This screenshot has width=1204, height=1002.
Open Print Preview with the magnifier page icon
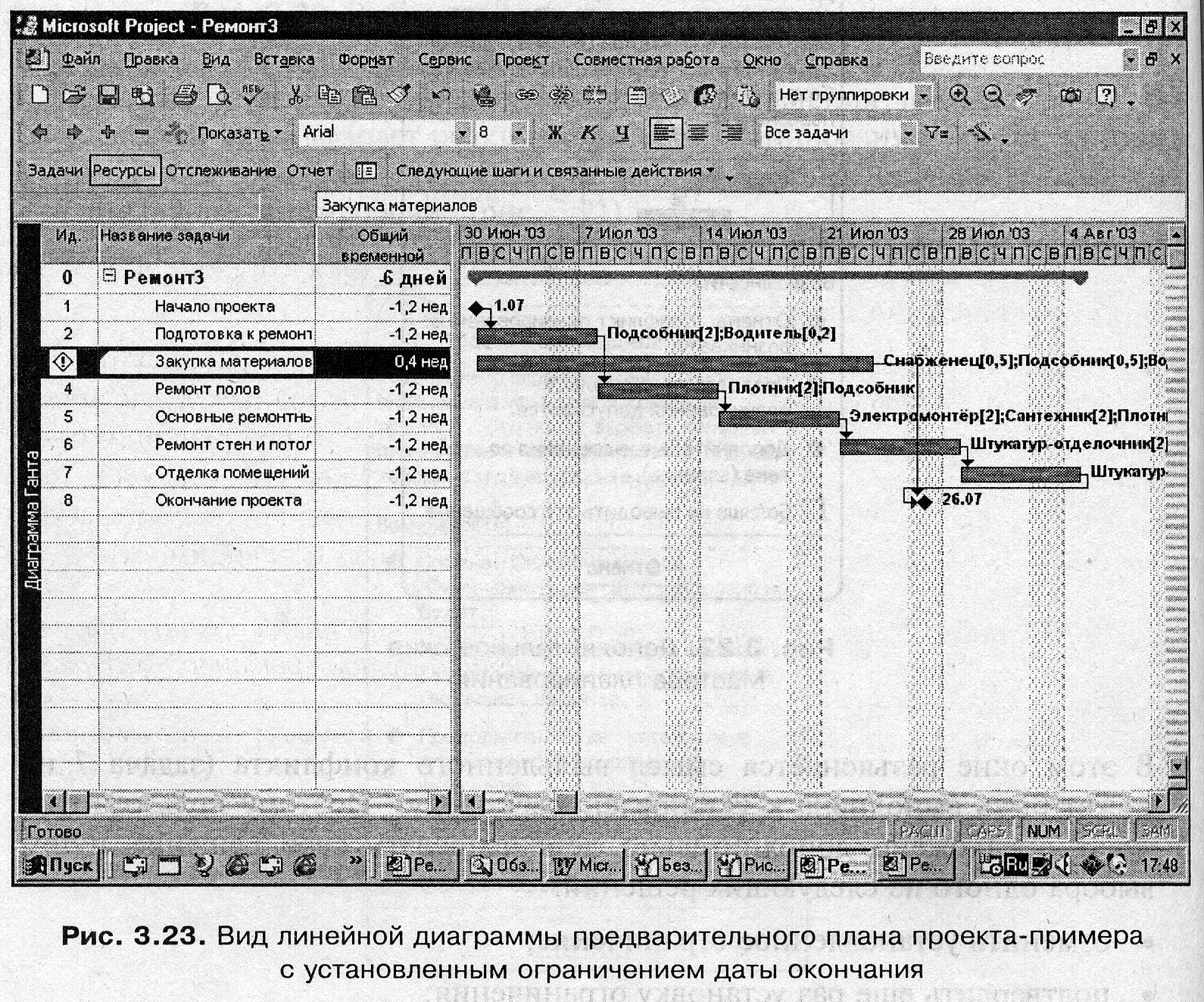click(x=220, y=95)
